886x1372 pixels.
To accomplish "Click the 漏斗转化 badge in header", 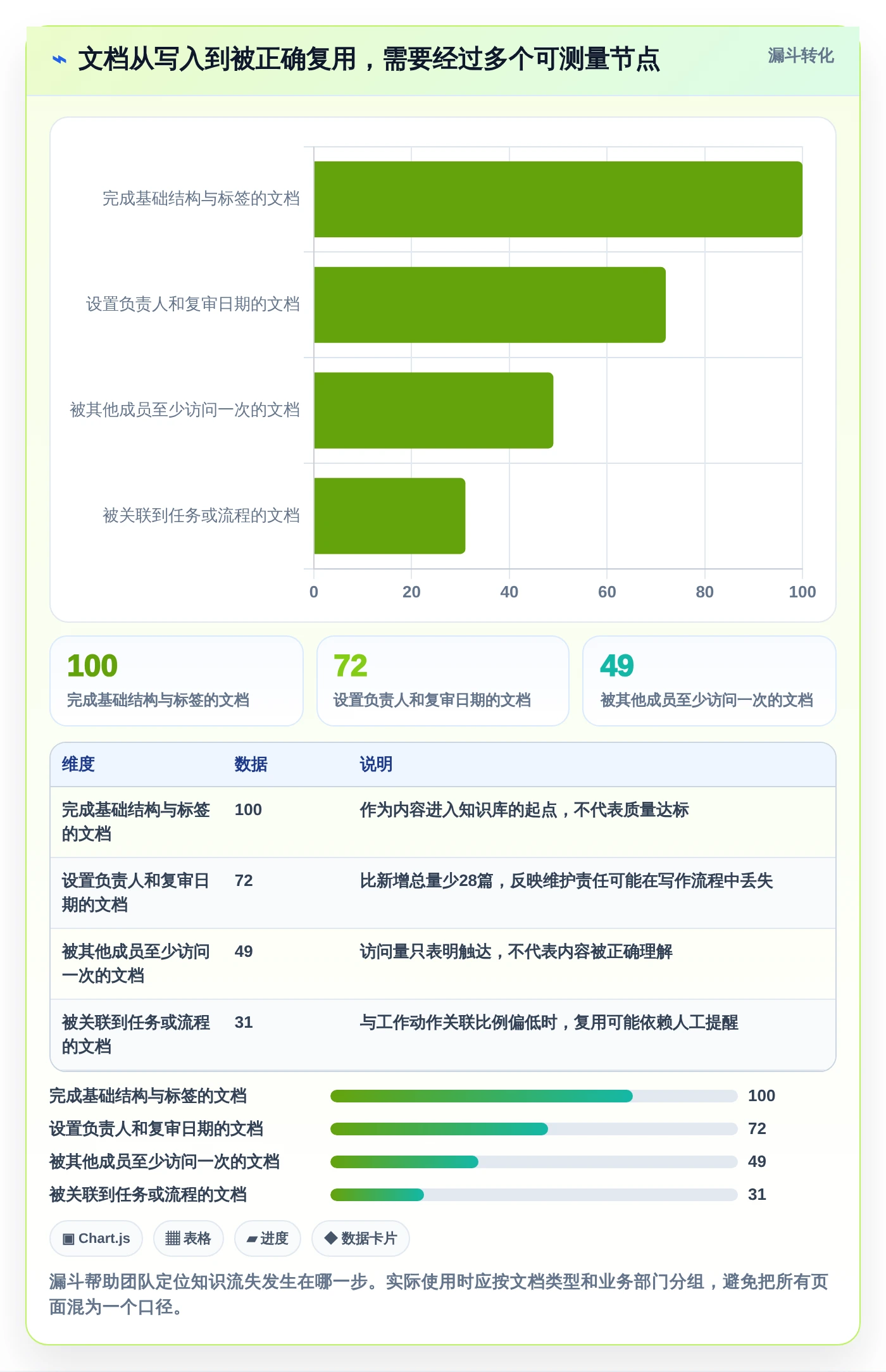I will click(801, 56).
